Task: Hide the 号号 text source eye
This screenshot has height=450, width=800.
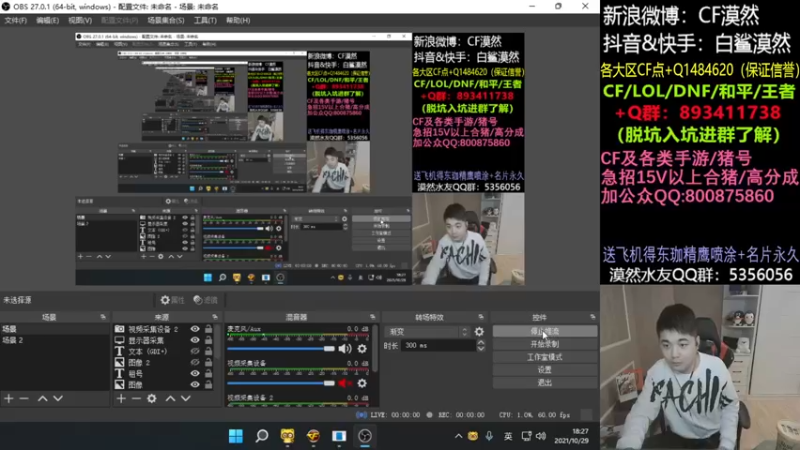Action: [x=195, y=373]
